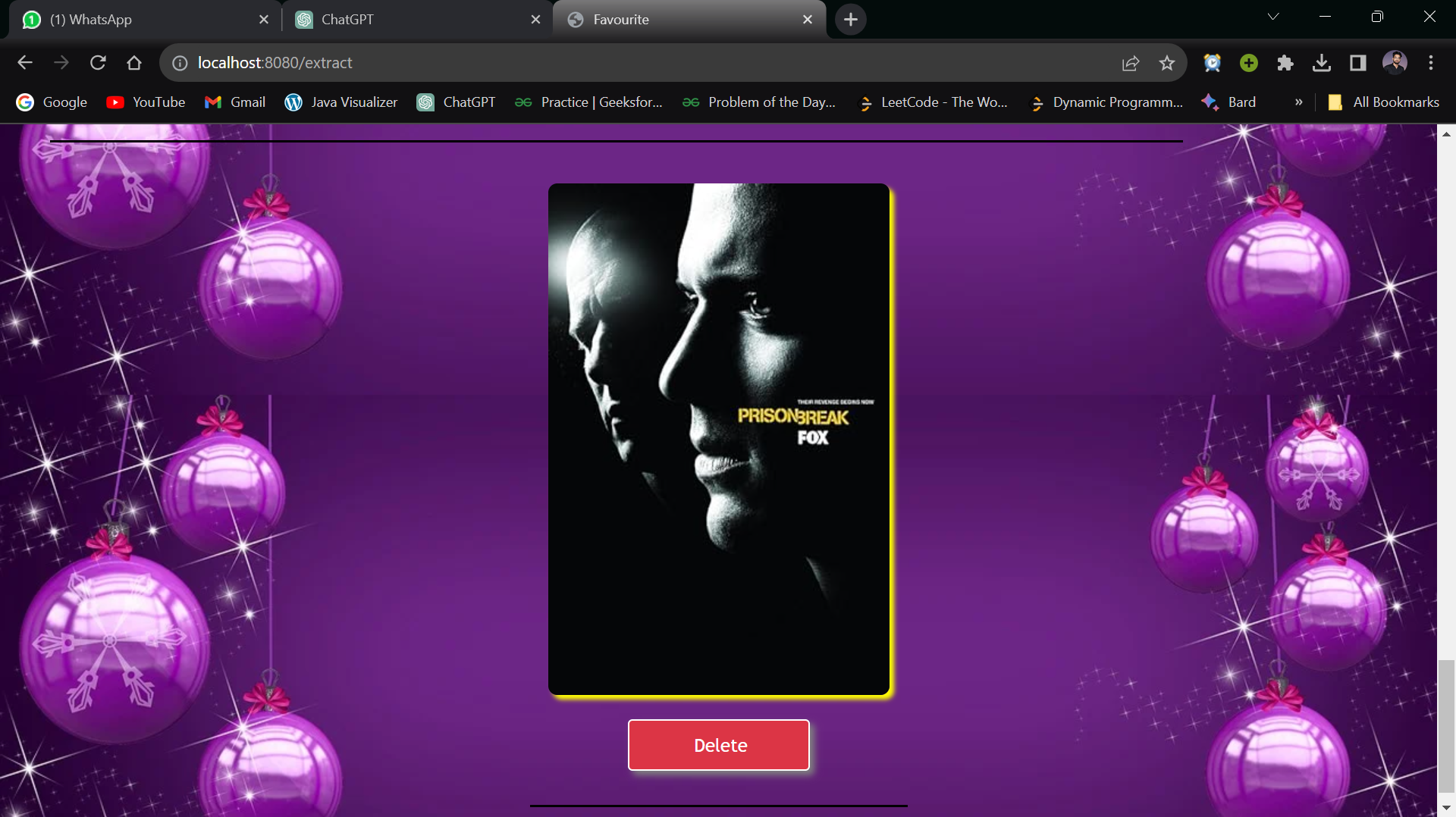Click the scrollbar down arrow

pyautogui.click(x=1447, y=808)
